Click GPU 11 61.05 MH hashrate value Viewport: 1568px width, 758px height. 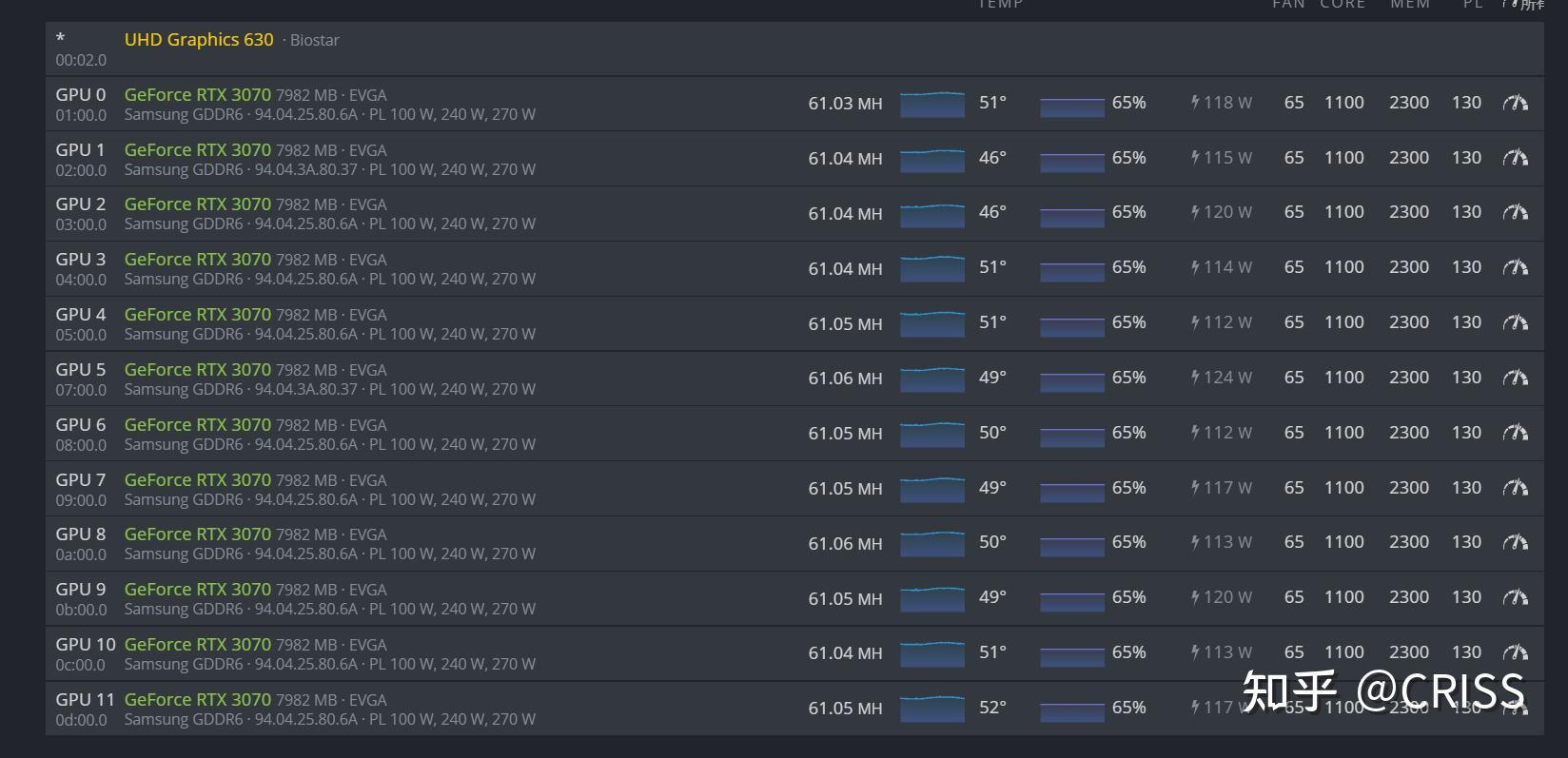coord(845,709)
